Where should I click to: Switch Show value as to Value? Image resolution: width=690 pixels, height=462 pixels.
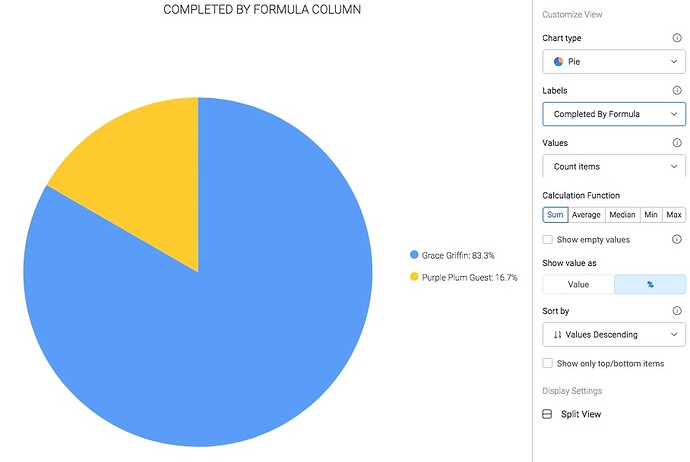578,284
